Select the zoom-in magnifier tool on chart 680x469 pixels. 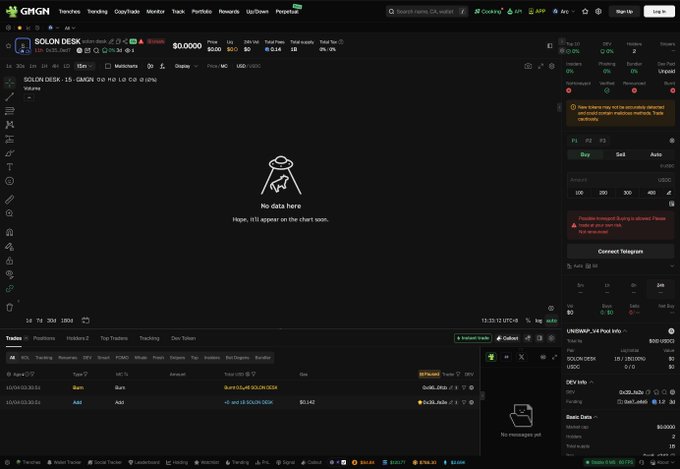pyautogui.click(x=10, y=213)
